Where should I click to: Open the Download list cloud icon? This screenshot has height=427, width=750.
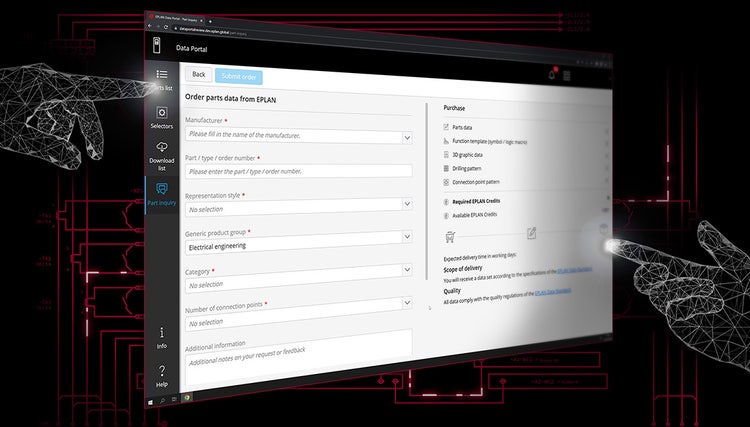(x=161, y=148)
